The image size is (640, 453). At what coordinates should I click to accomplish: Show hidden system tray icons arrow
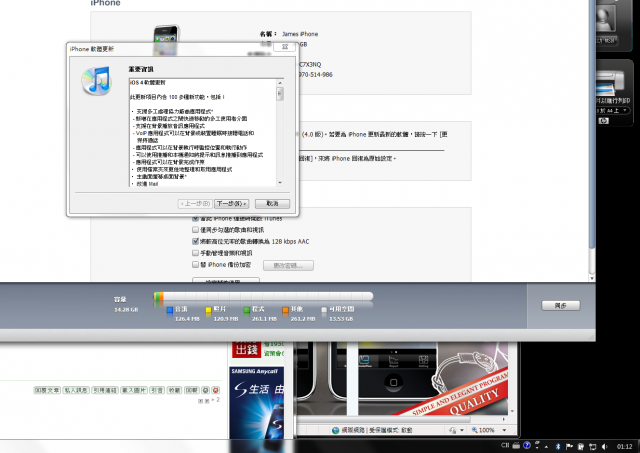point(546,447)
